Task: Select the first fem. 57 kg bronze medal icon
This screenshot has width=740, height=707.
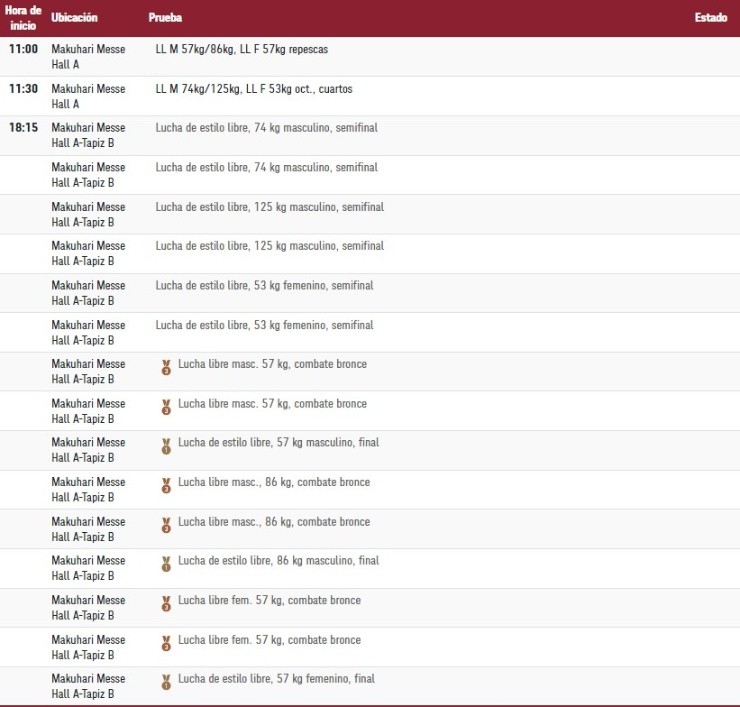Action: [x=166, y=602]
